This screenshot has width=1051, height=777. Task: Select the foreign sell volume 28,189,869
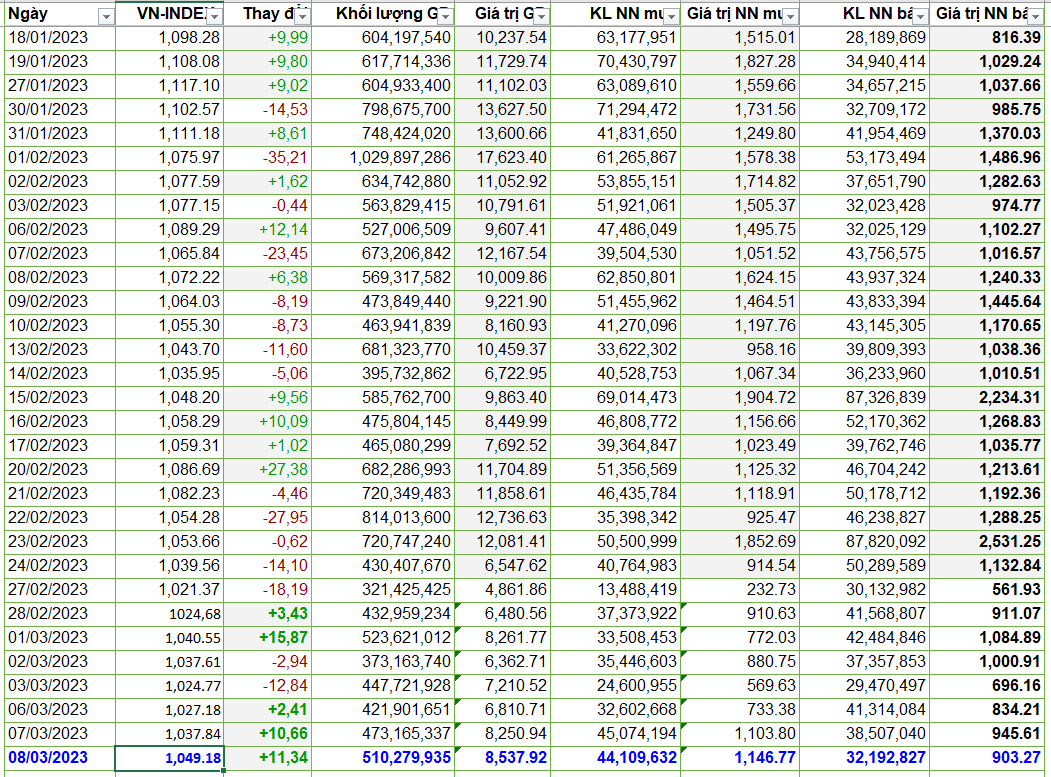click(865, 38)
